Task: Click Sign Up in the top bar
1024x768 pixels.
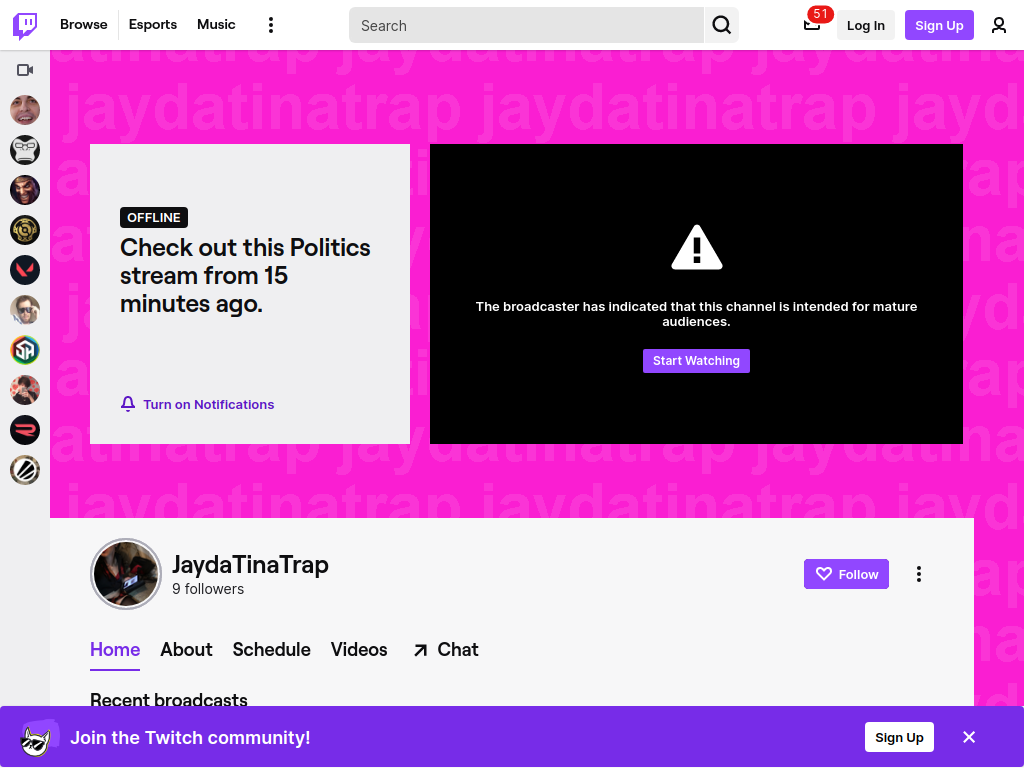Action: click(939, 25)
